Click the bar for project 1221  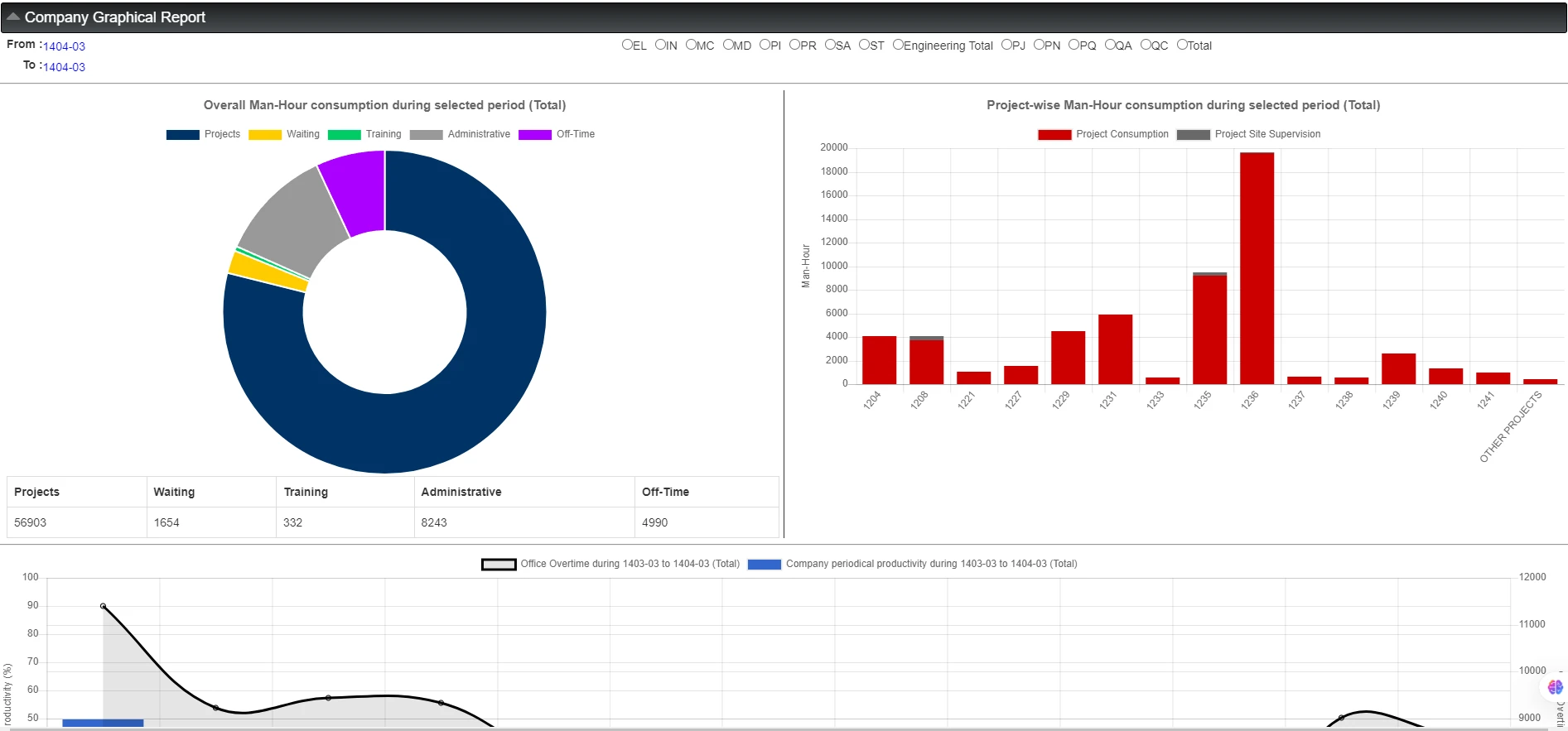point(973,378)
